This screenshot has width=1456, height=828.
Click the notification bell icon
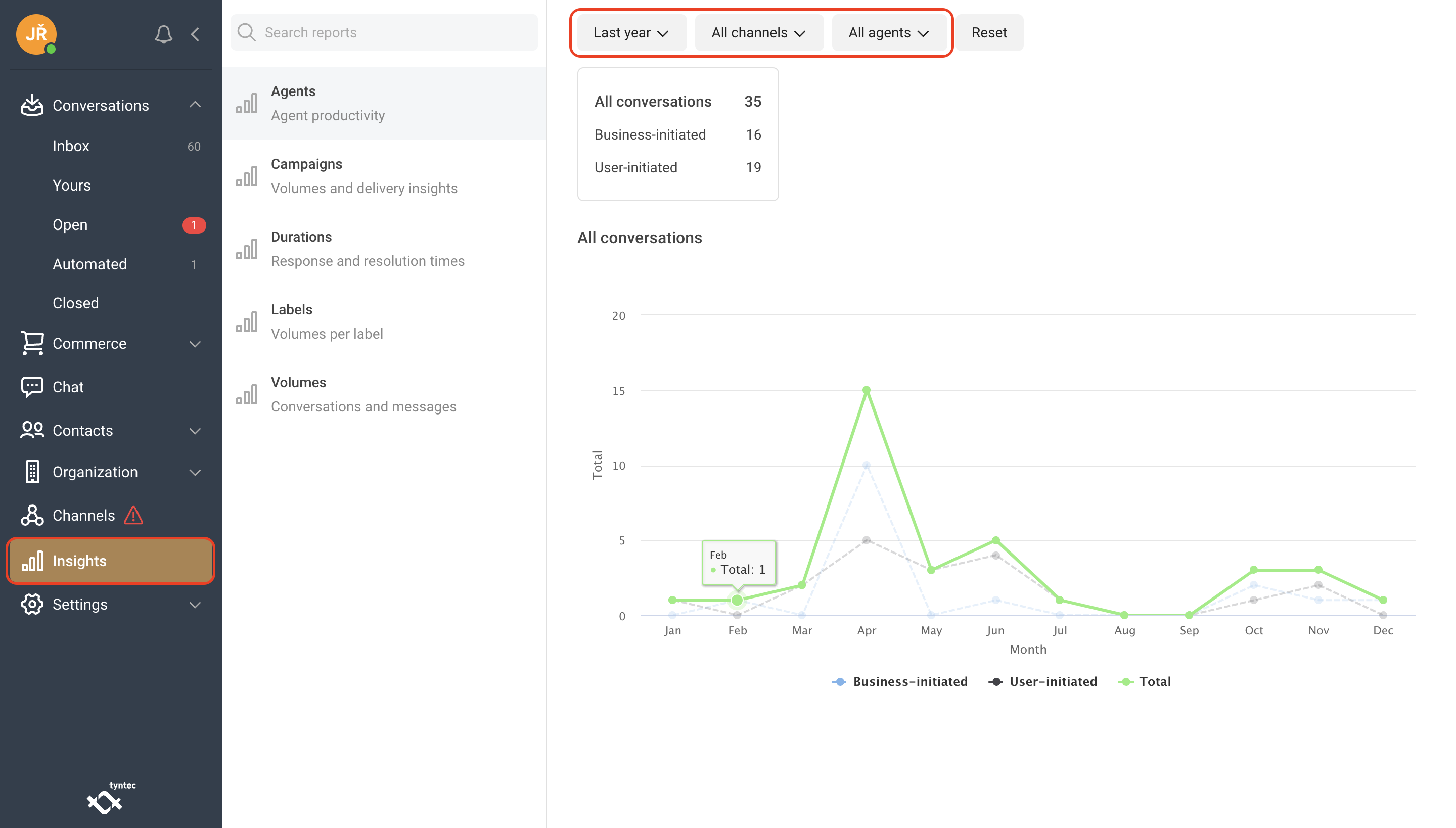163,34
